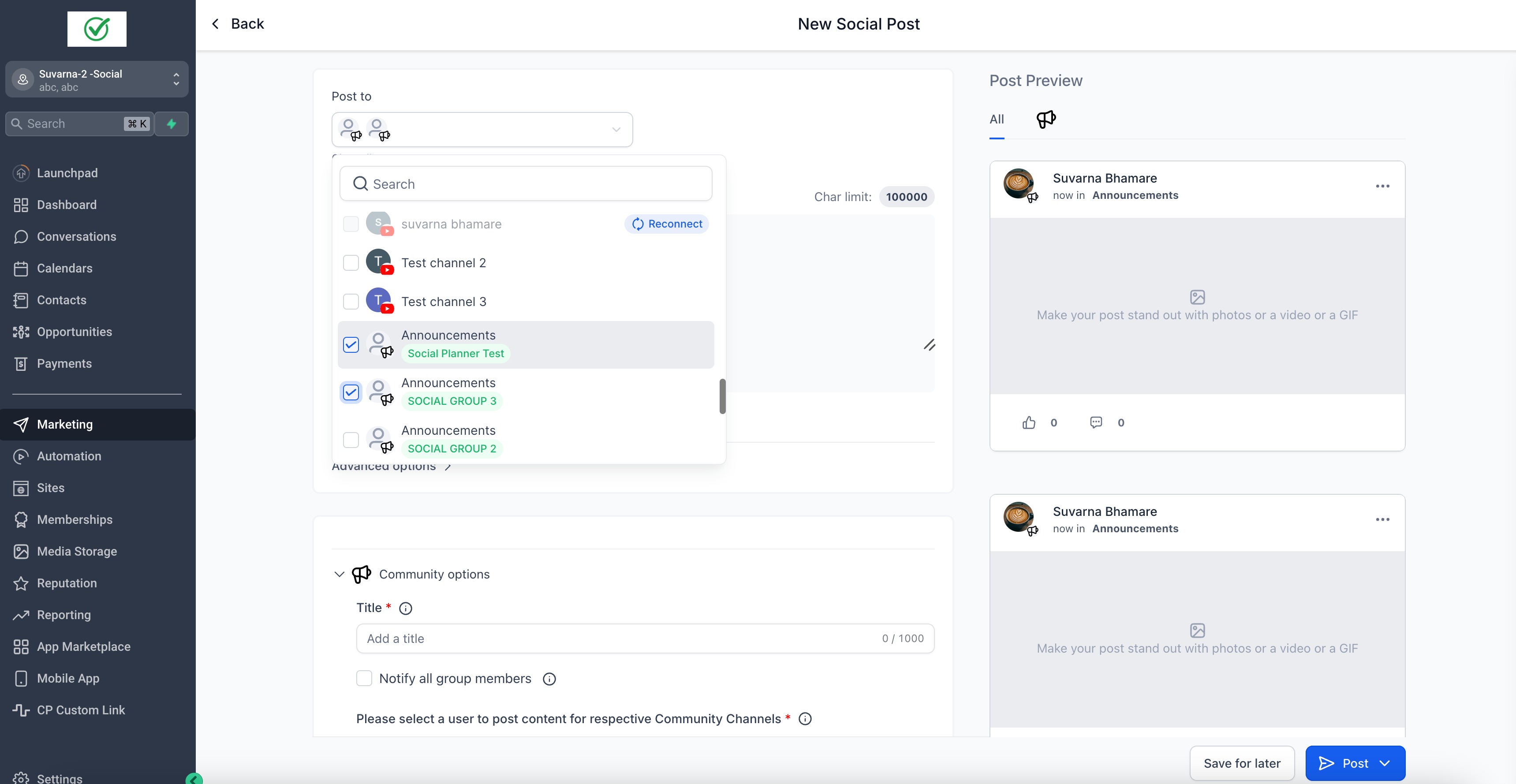This screenshot has width=1516, height=784.
Task: Click the account list scrollbar thumb
Action: (722, 396)
